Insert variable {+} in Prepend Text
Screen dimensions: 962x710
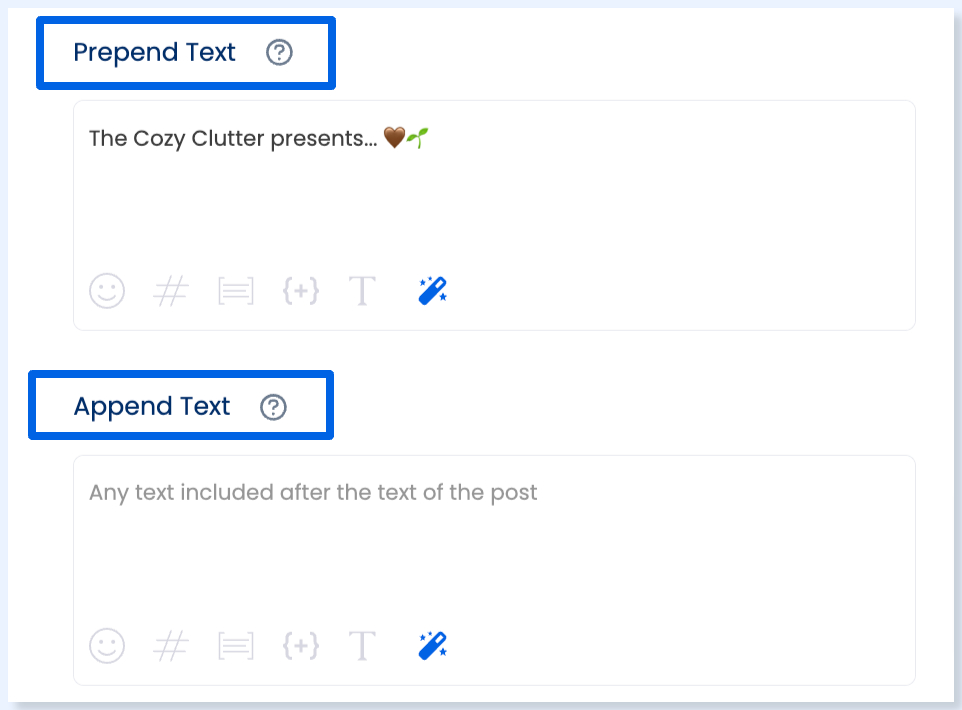point(301,290)
